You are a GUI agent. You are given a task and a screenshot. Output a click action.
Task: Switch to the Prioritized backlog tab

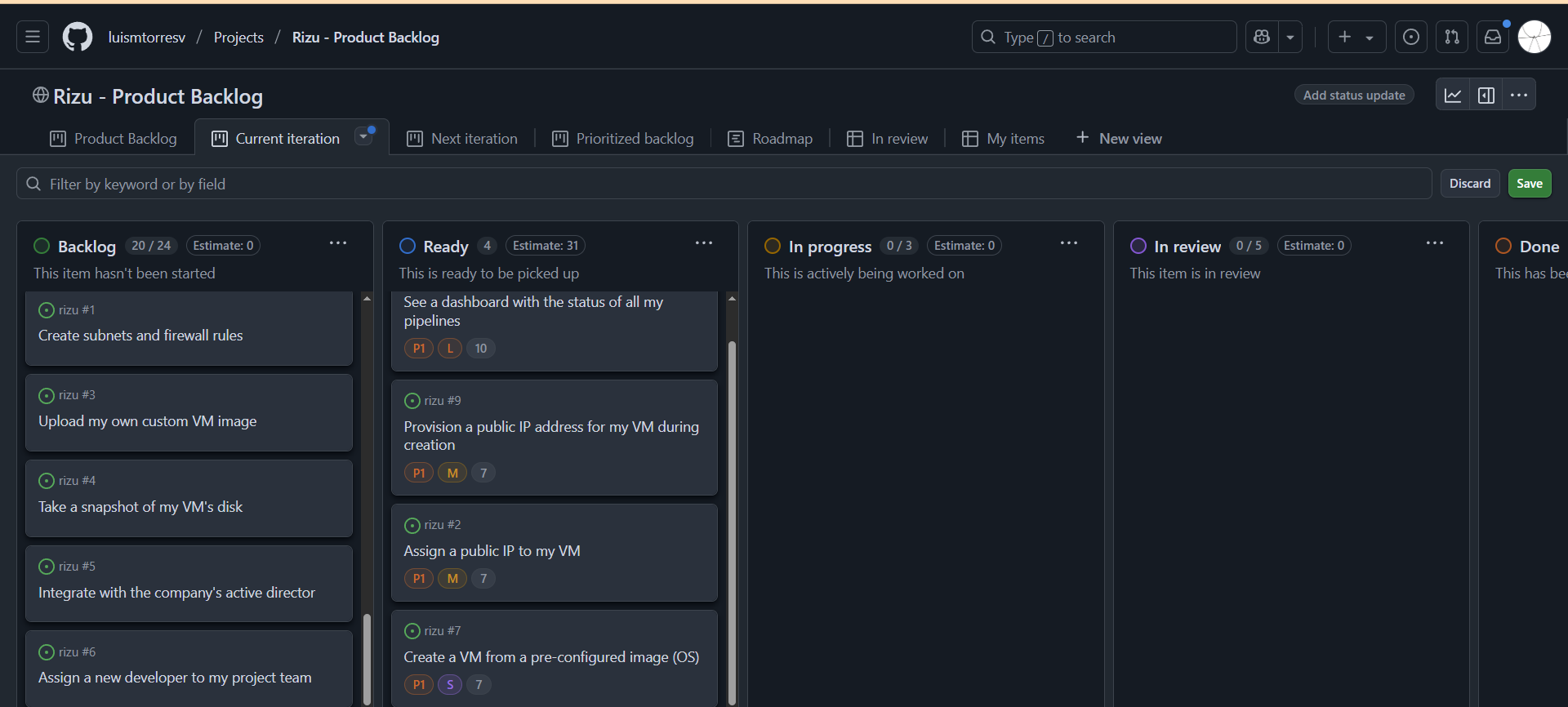tap(623, 139)
